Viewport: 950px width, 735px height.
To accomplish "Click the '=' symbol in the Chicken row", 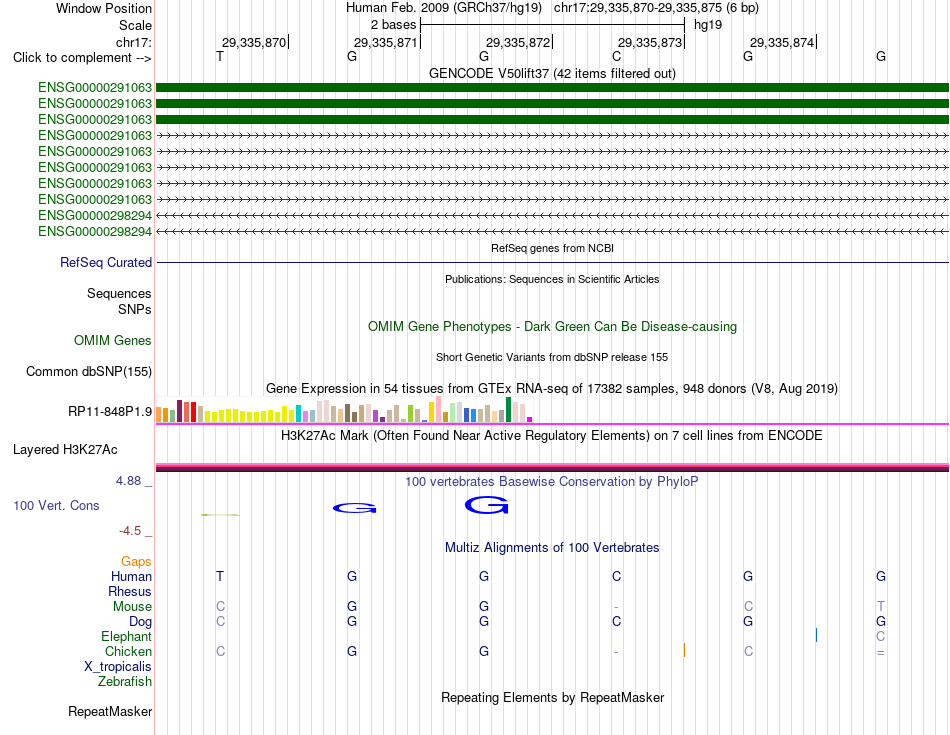I will pos(880,653).
